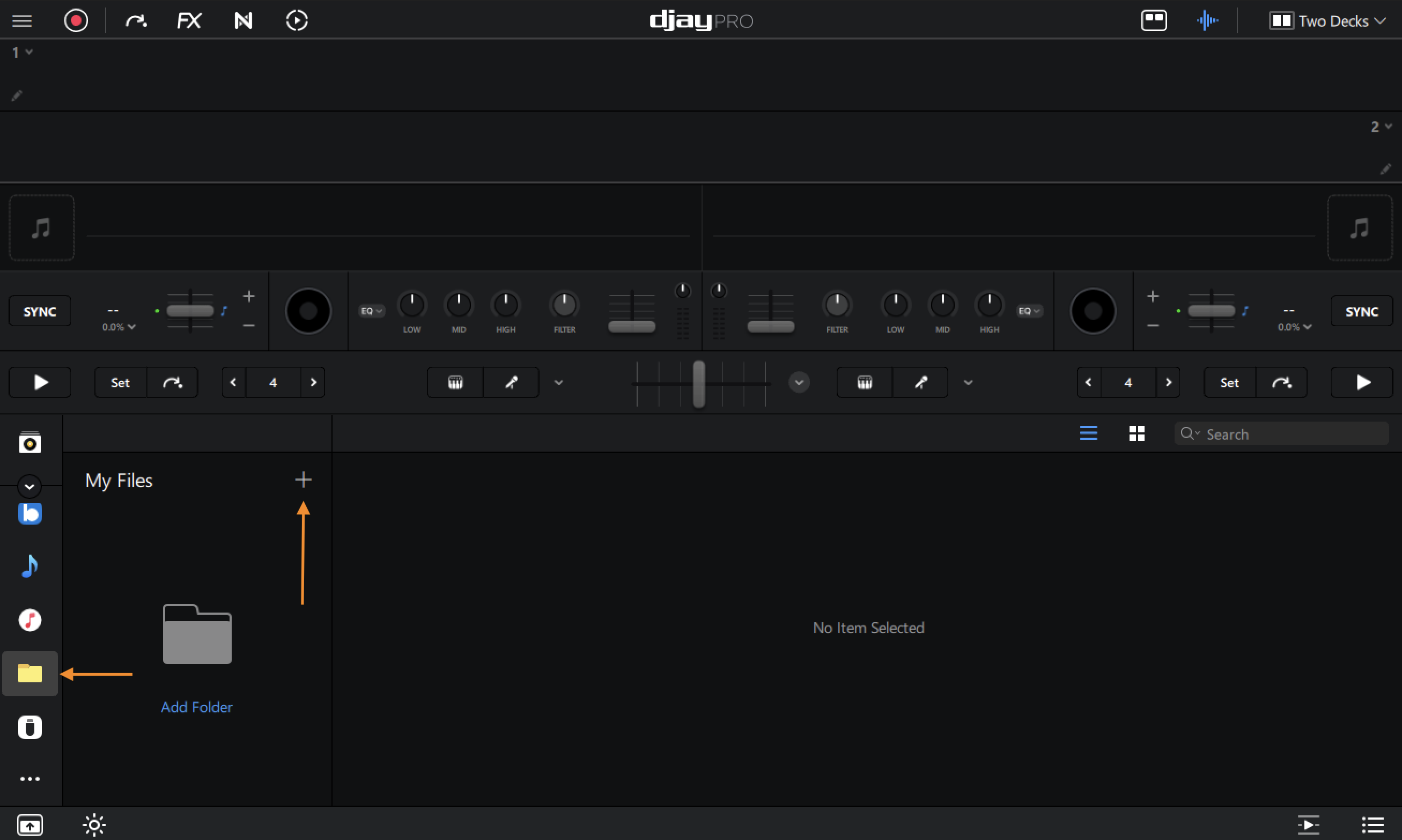Open the FX panel
The width and height of the screenshot is (1402, 840).
[x=189, y=21]
